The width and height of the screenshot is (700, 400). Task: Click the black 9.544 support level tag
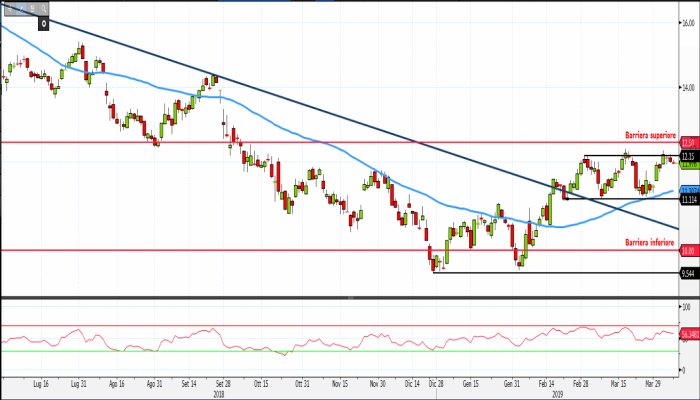(x=688, y=272)
